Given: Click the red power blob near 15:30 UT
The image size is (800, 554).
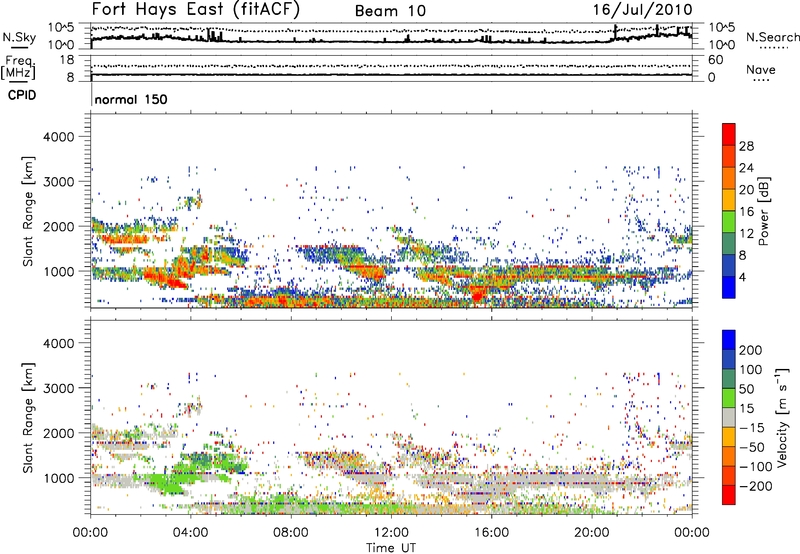Looking at the screenshot, I should point(478,294).
